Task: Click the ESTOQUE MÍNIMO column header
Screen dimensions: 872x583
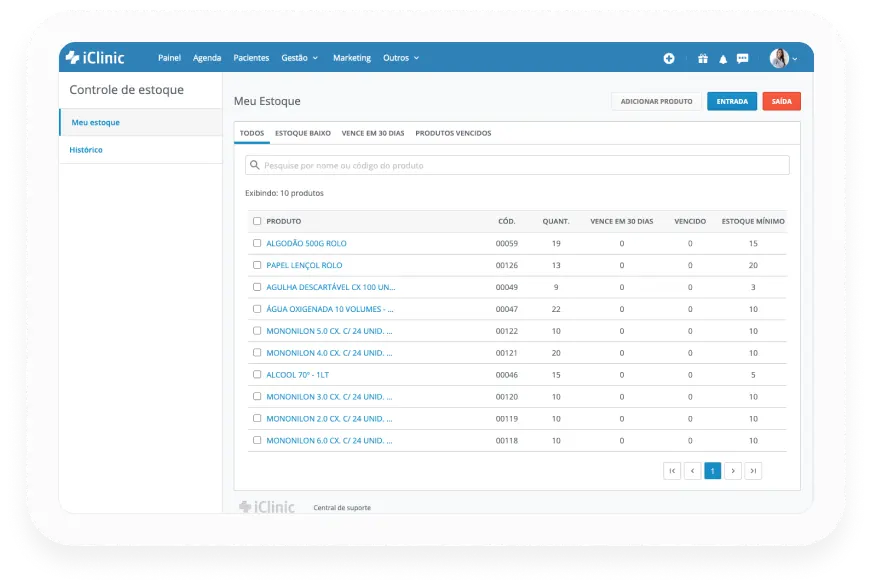Action: click(x=753, y=221)
